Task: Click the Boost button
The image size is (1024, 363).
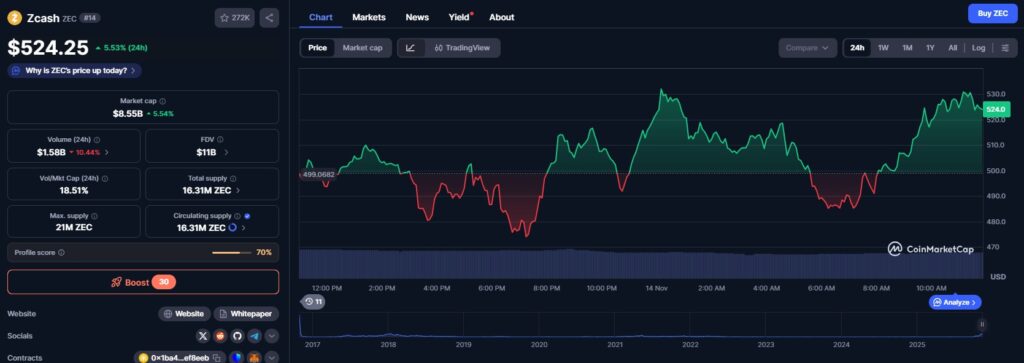Action: tap(143, 282)
